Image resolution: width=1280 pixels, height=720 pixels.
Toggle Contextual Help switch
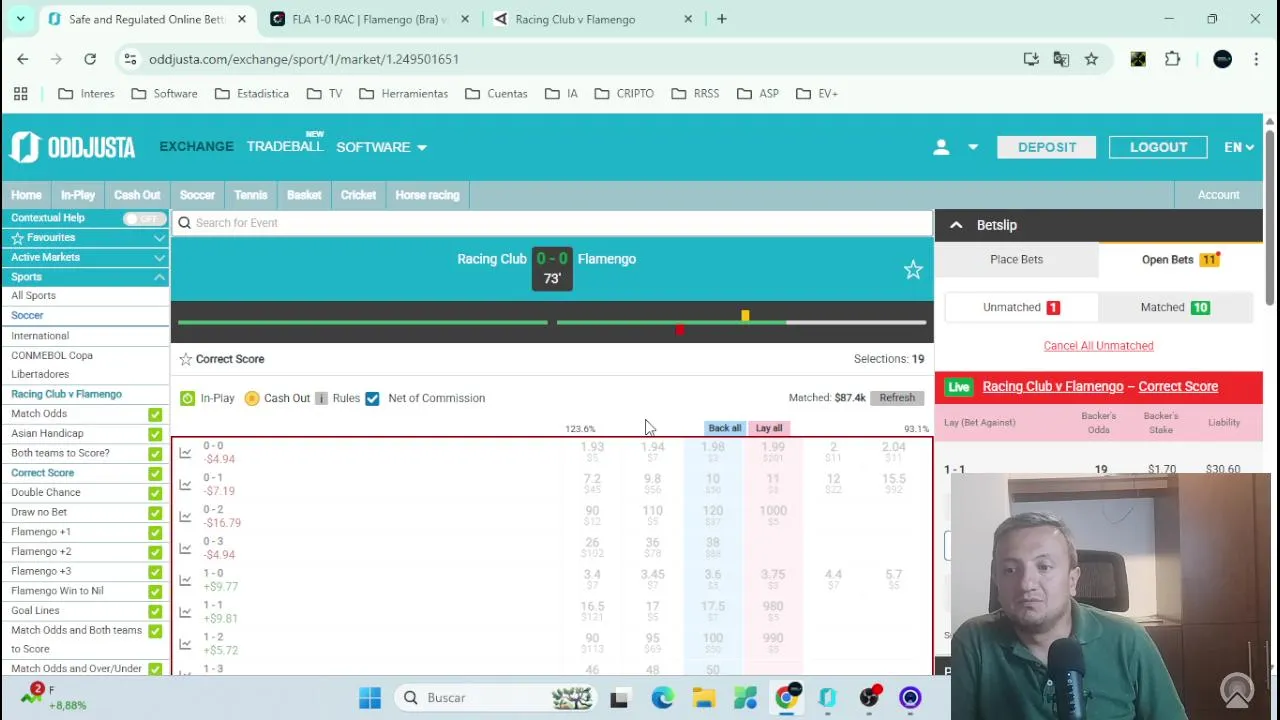144,218
